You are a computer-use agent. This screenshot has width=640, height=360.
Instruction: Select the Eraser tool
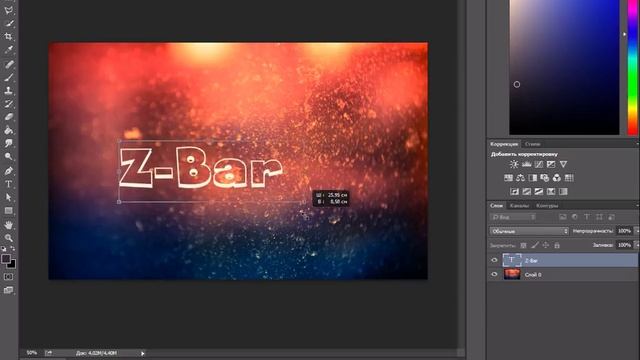pyautogui.click(x=8, y=117)
